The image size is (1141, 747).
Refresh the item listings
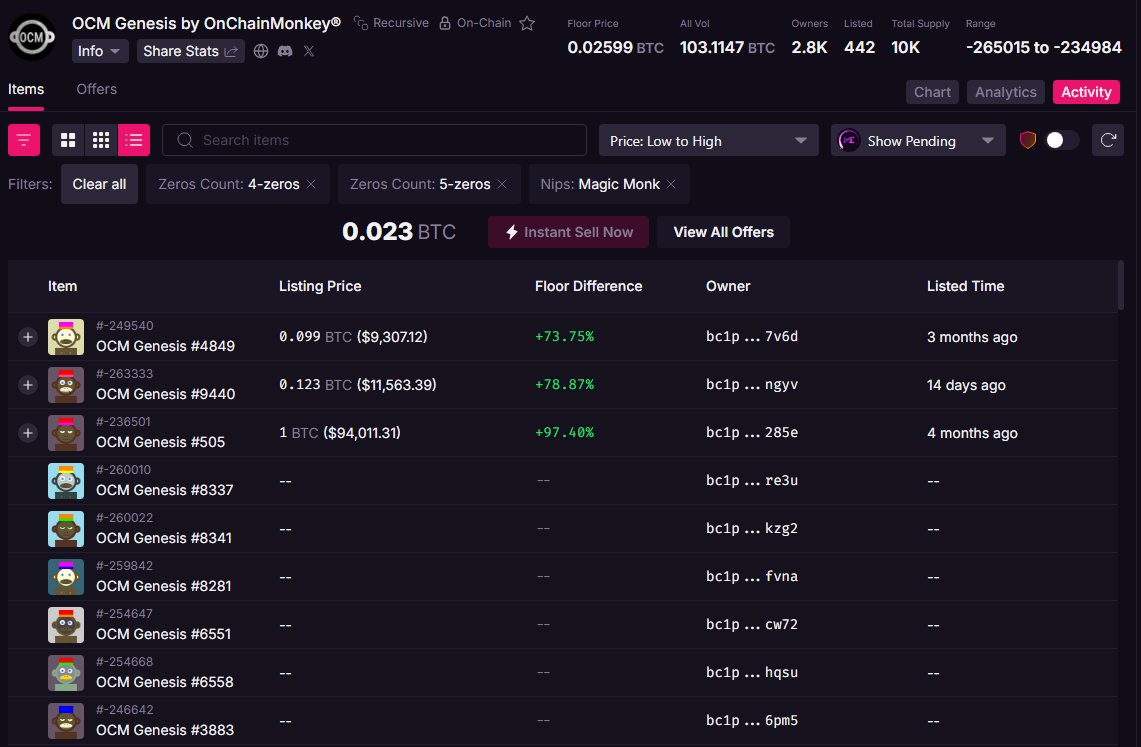[1108, 140]
